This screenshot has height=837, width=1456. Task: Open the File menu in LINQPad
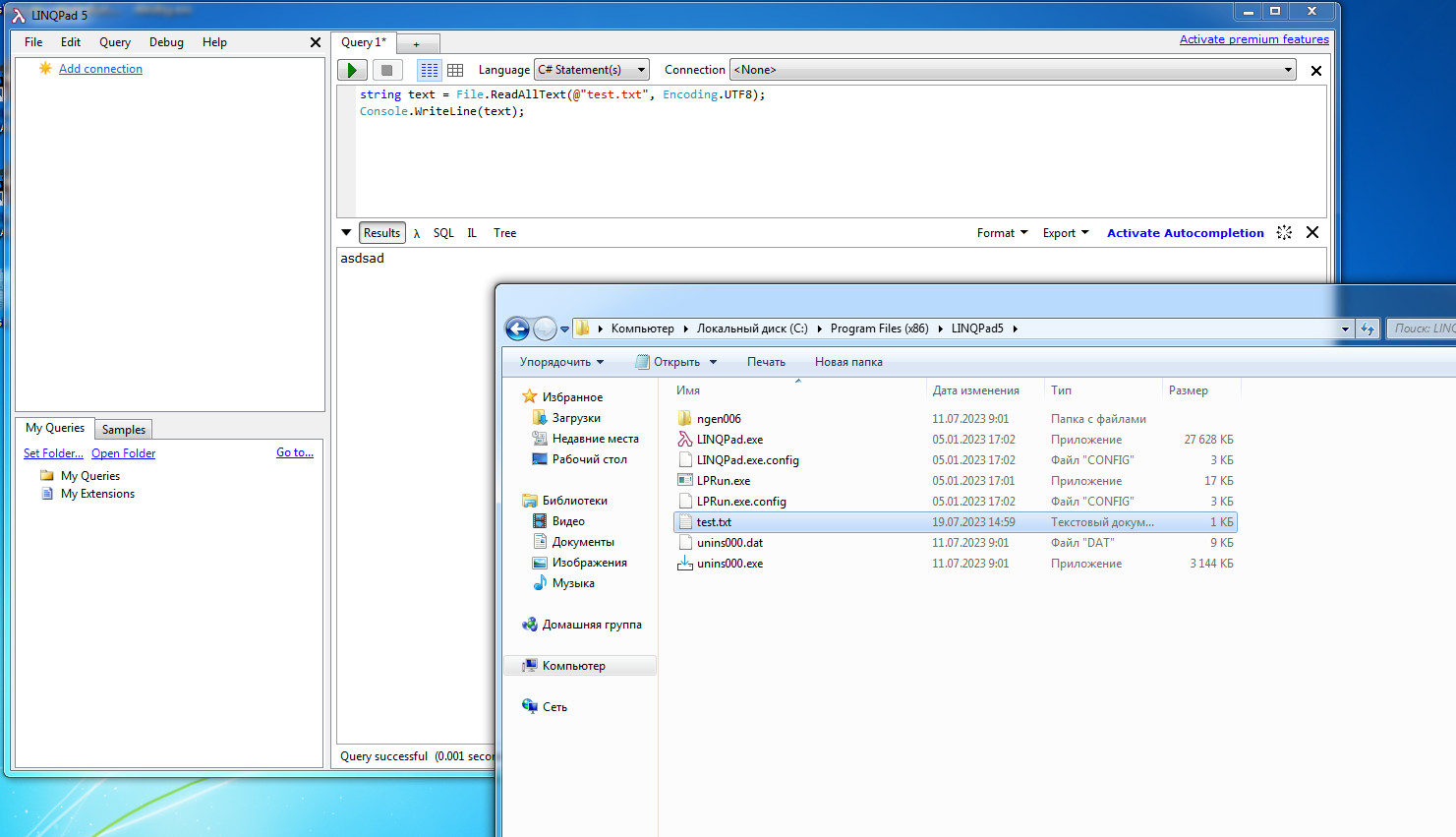[x=33, y=42]
